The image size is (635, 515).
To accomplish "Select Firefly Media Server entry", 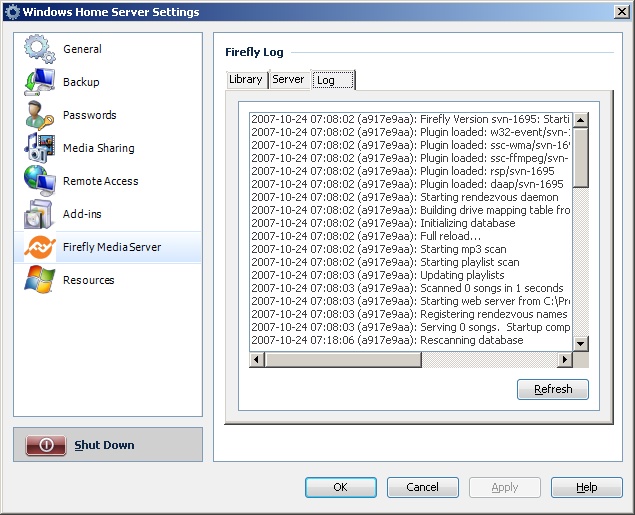I will [x=108, y=247].
